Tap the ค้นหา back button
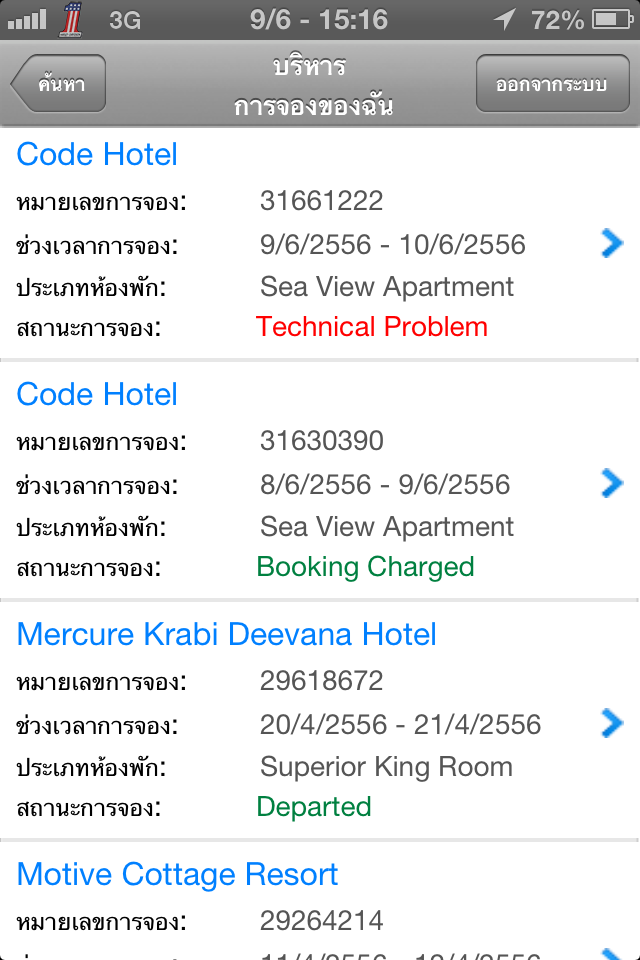 59,84
